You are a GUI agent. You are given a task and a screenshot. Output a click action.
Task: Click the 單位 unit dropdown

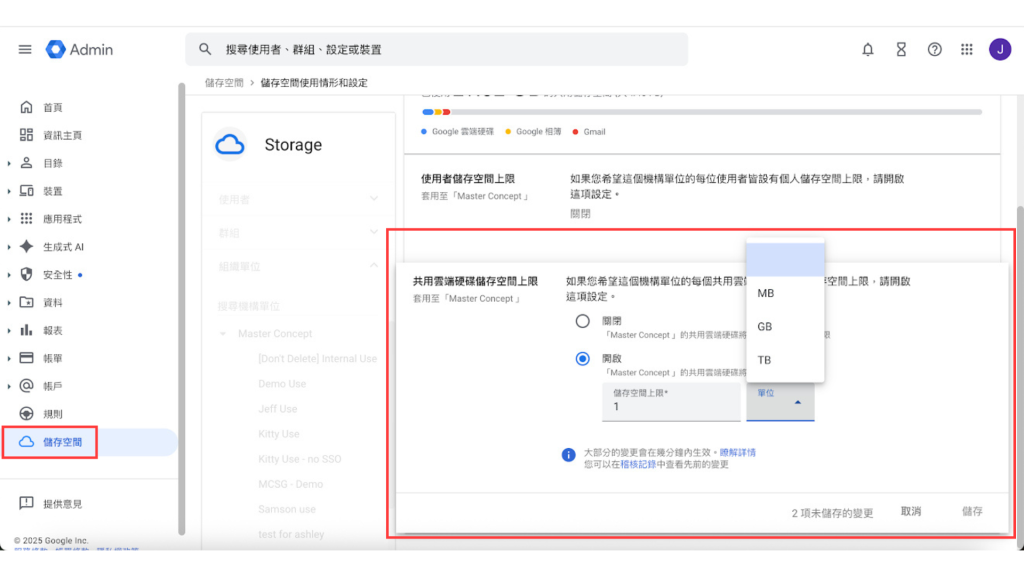[780, 402]
